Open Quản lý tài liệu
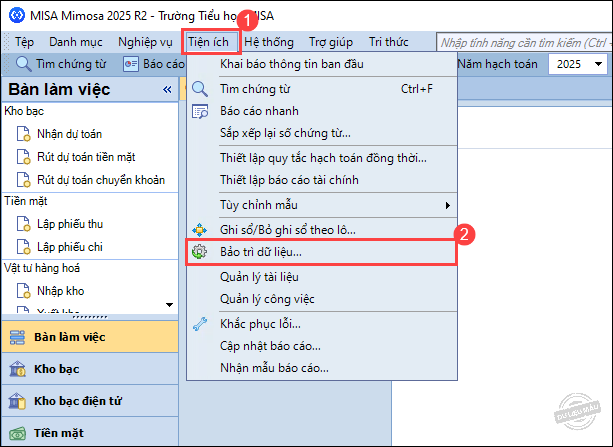Viewport: 613px width, 447px height. click(x=321, y=277)
